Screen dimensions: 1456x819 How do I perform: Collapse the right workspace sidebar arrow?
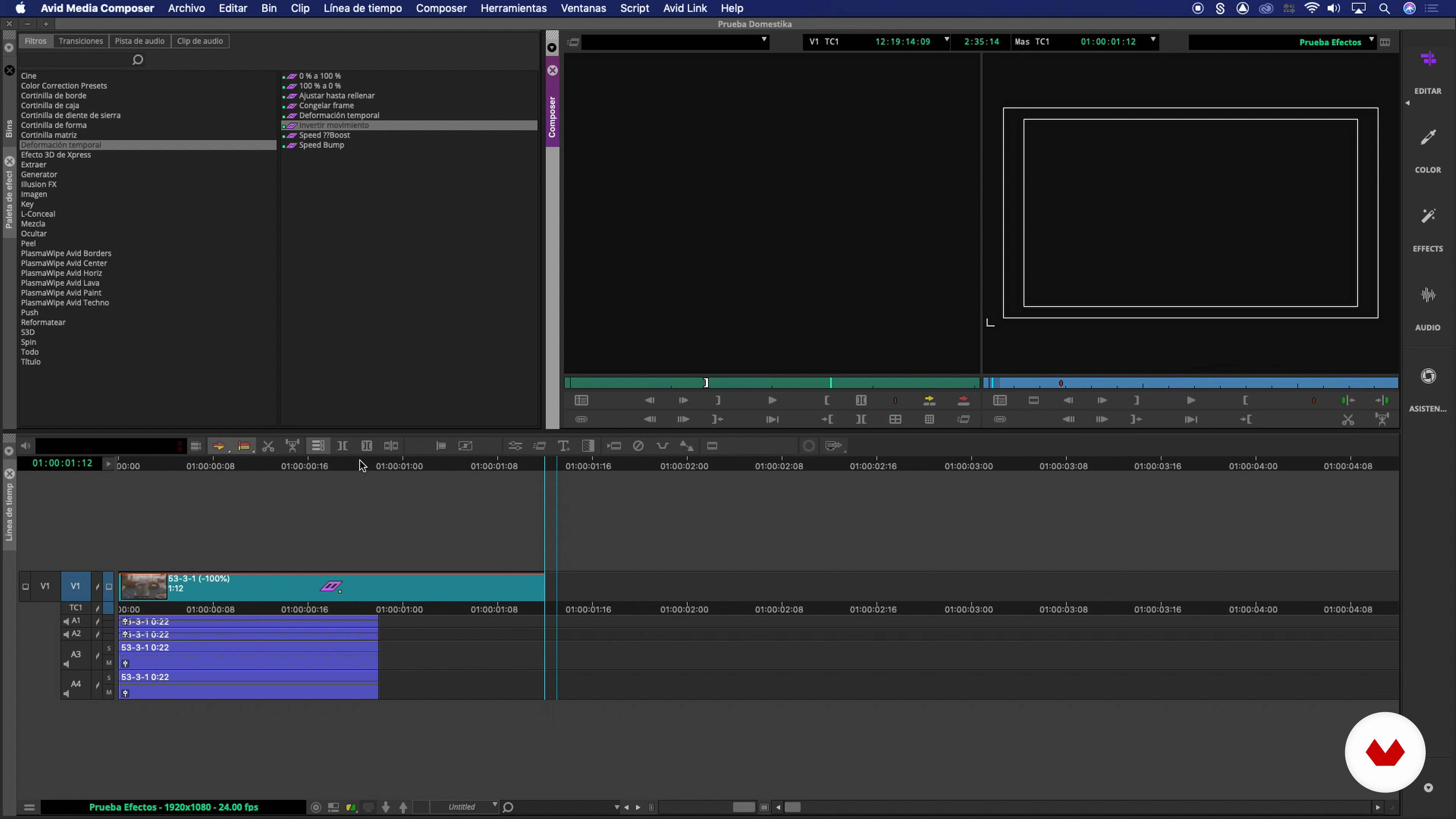point(1407,103)
